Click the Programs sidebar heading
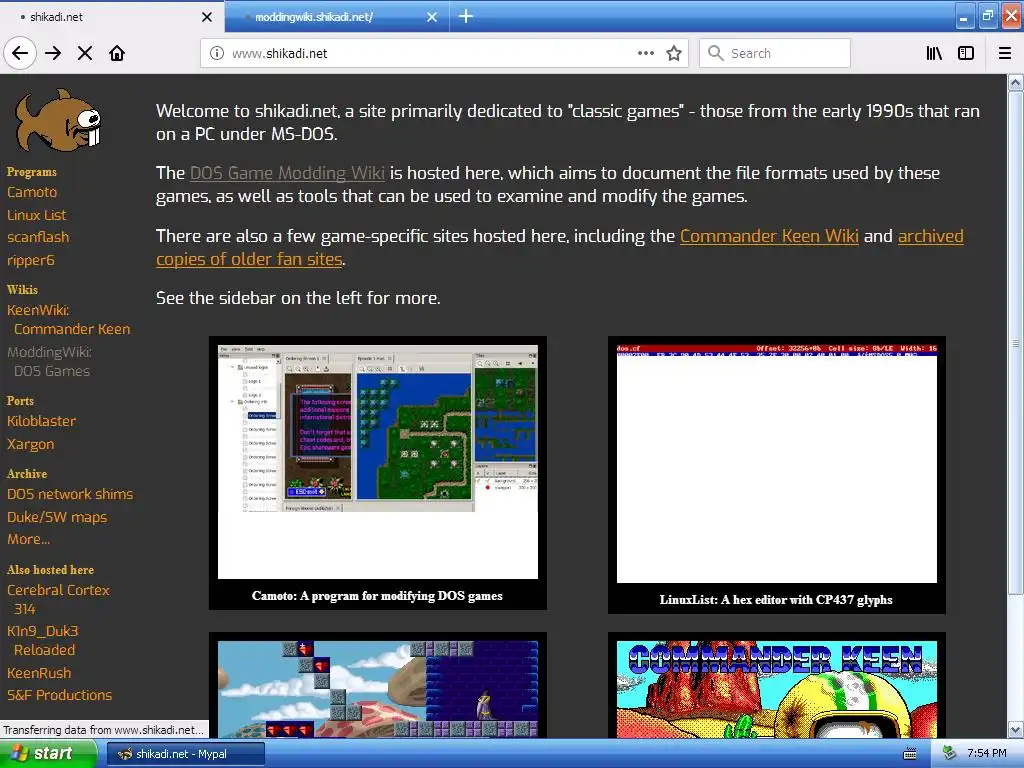 coord(31,172)
